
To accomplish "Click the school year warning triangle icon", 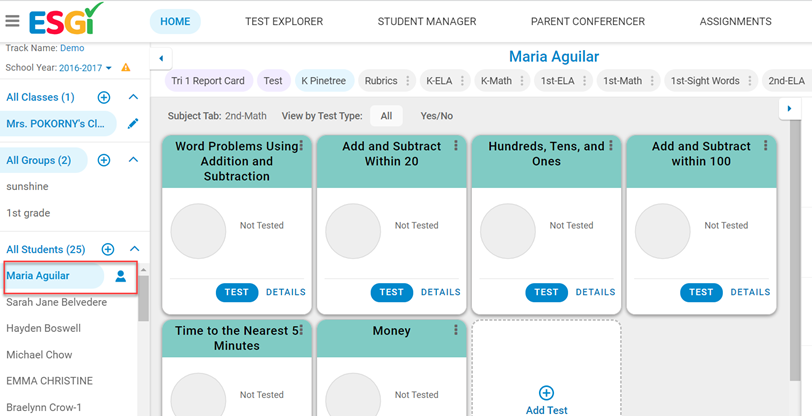I will [125, 67].
